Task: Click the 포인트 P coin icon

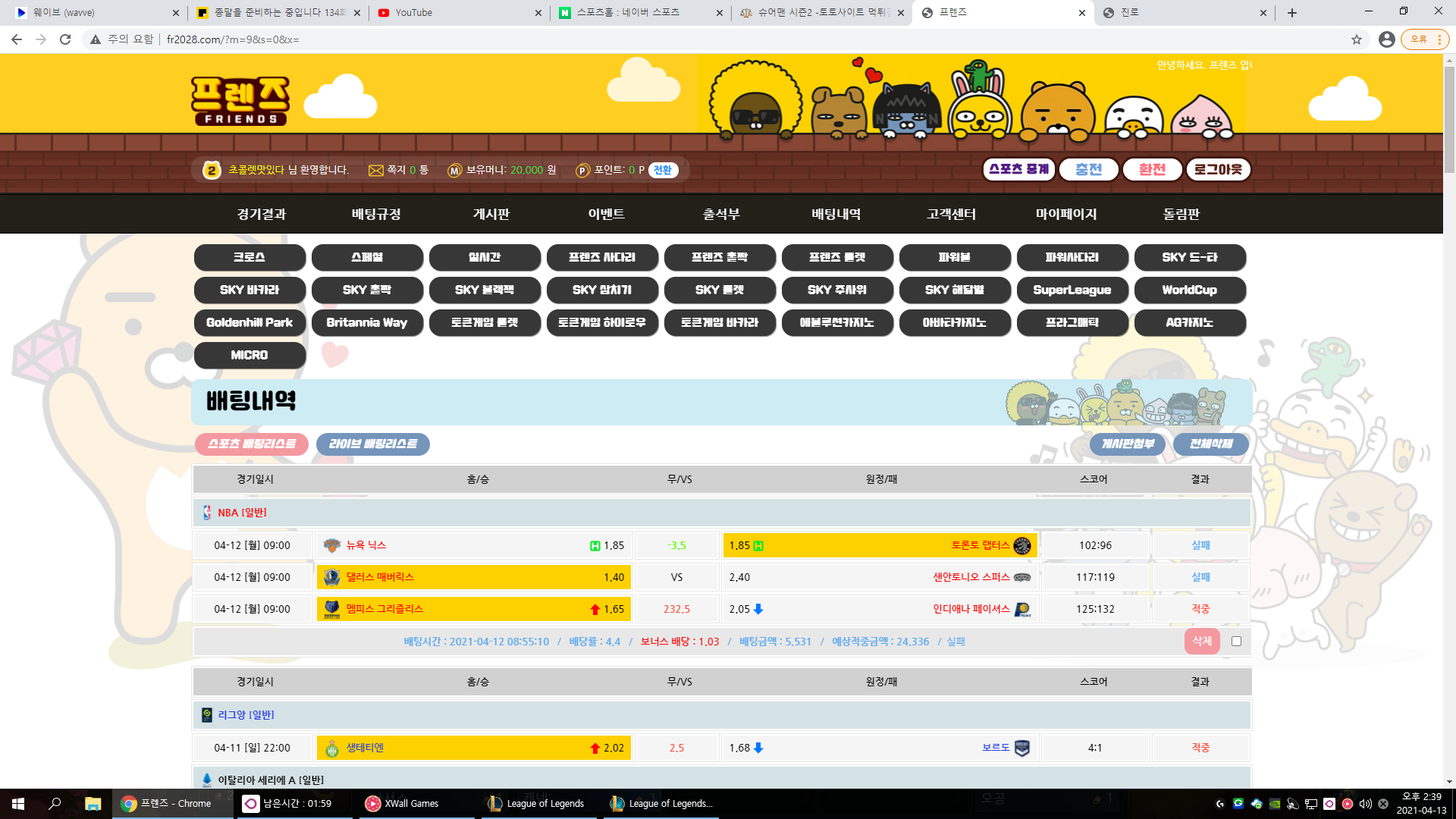Action: 582,171
